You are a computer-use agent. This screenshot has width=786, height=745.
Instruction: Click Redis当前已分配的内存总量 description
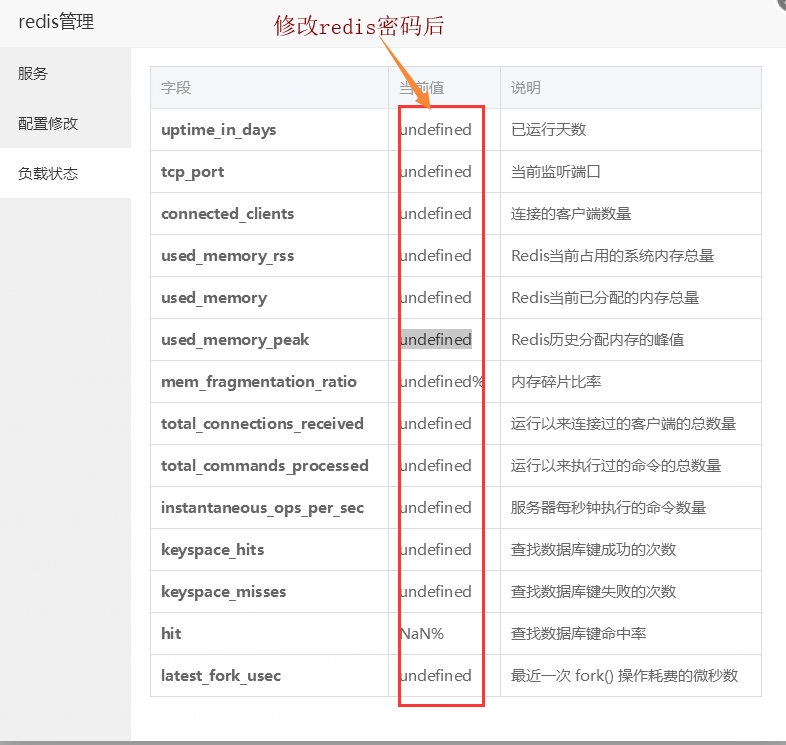605,298
